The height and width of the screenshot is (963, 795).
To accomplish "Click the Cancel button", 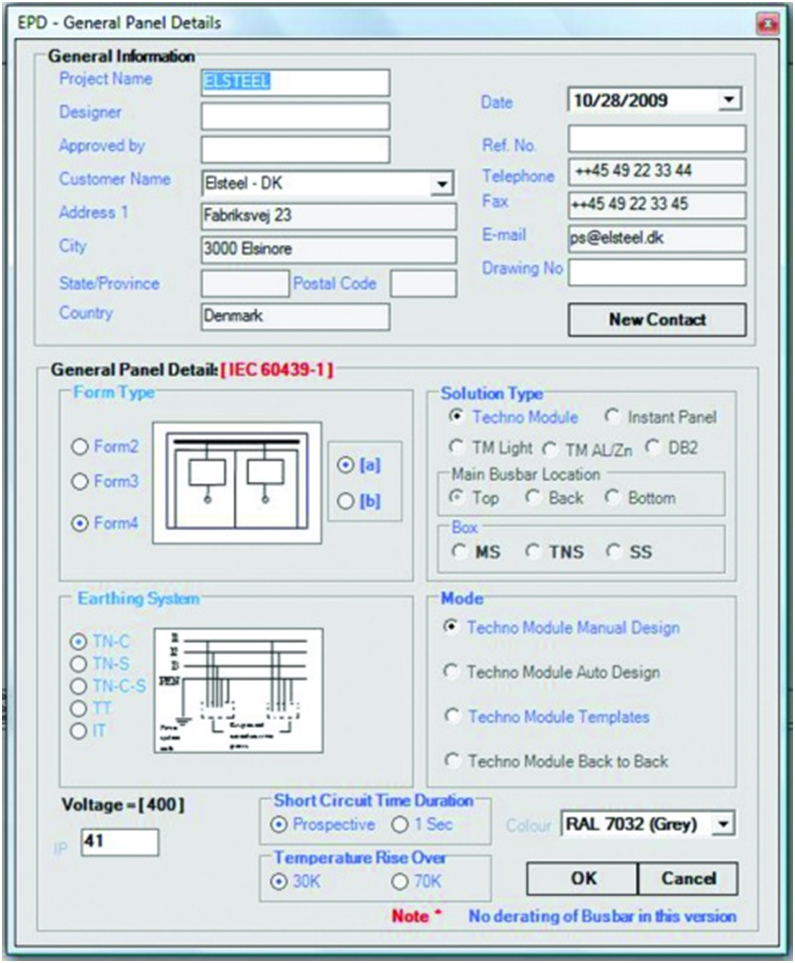I will [x=688, y=879].
